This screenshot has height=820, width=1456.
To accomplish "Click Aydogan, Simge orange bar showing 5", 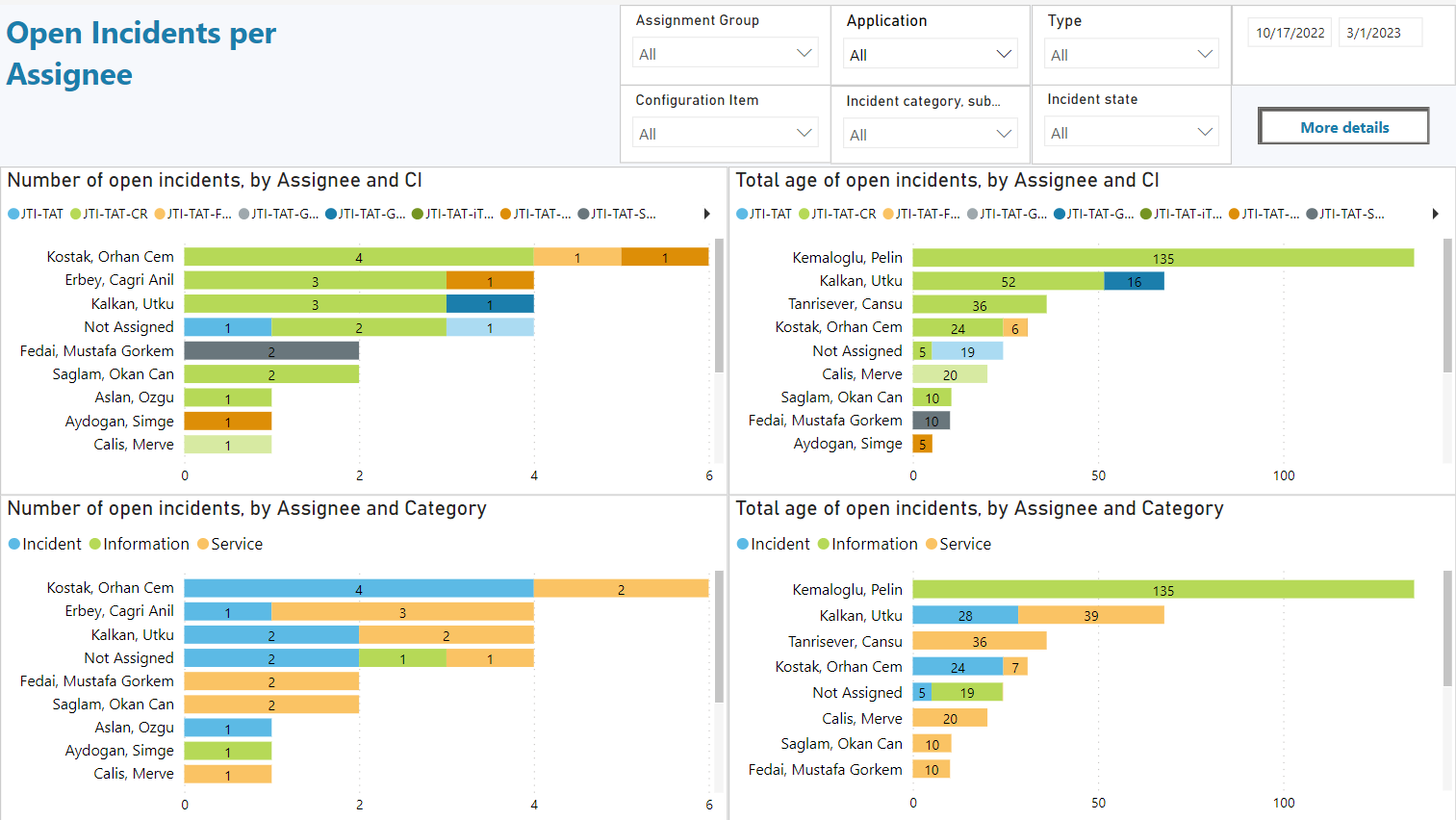I will 923,444.
